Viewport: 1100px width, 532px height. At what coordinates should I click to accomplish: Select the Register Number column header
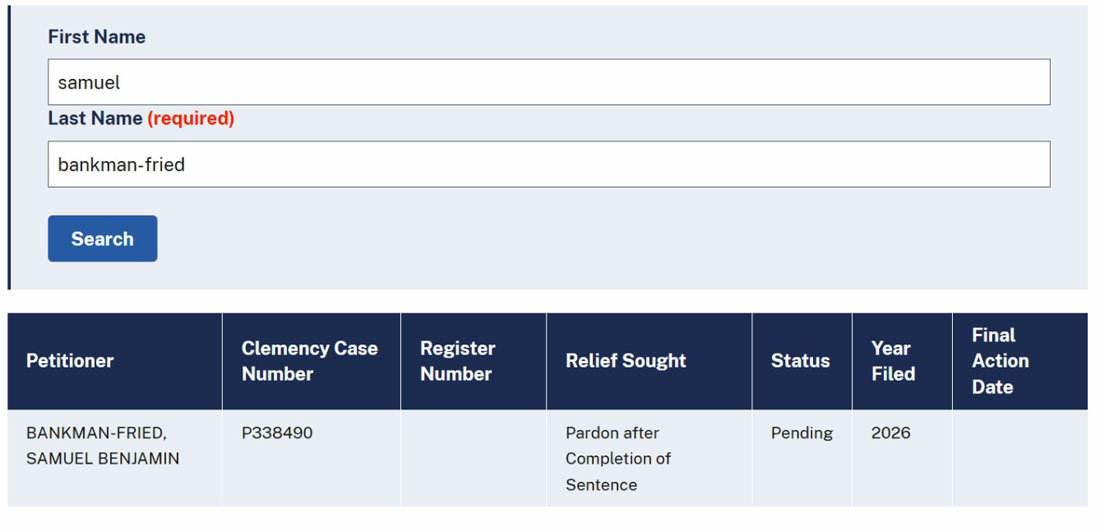point(474,361)
